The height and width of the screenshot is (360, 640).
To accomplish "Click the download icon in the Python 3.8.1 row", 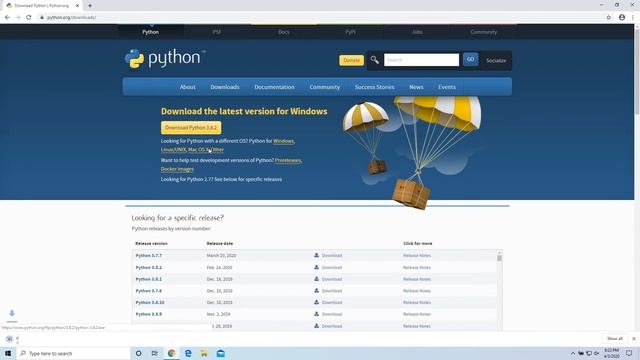I will pyautogui.click(x=316, y=279).
